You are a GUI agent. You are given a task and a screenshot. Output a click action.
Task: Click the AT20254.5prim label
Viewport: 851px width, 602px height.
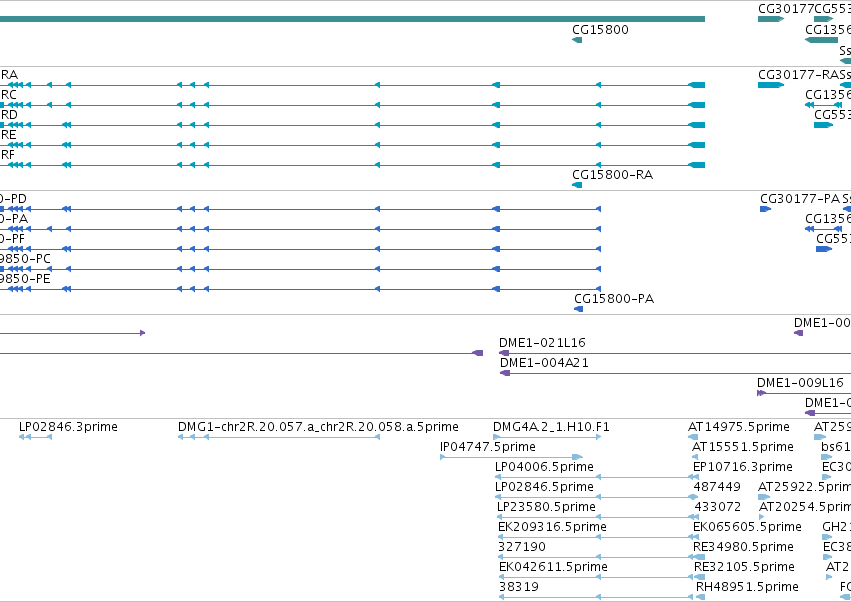point(805,507)
